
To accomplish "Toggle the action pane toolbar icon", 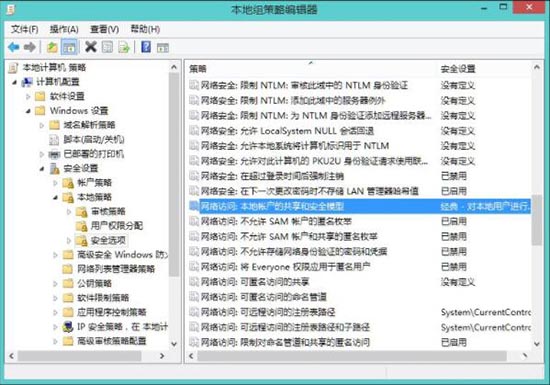I will [163, 47].
